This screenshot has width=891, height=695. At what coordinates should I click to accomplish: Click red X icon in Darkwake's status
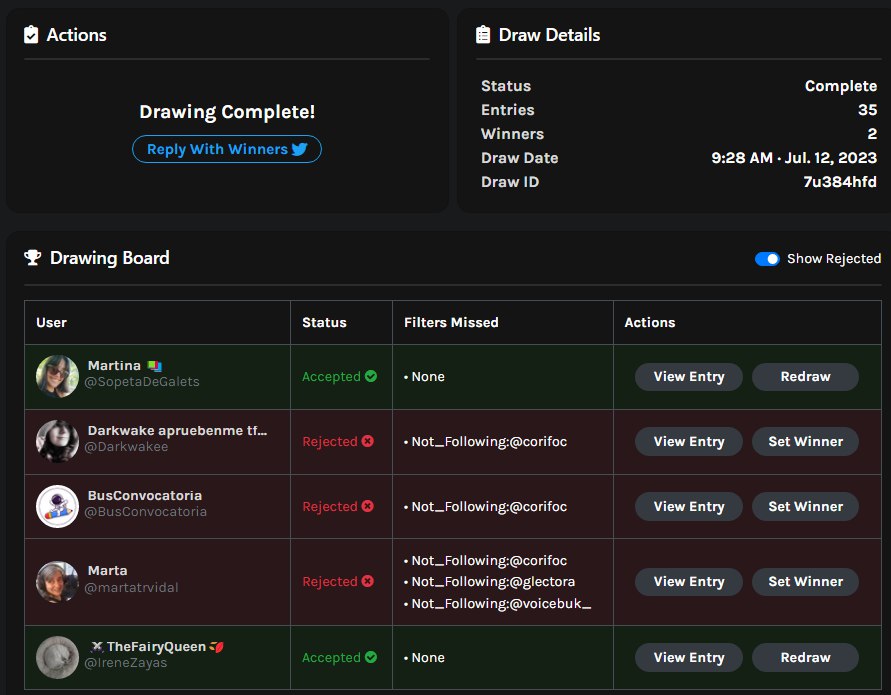click(368, 441)
